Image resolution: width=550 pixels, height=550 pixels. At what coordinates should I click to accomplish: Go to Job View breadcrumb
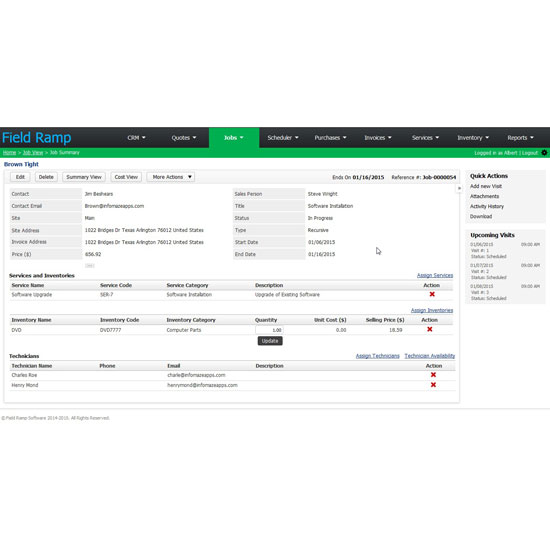pyautogui.click(x=33, y=153)
